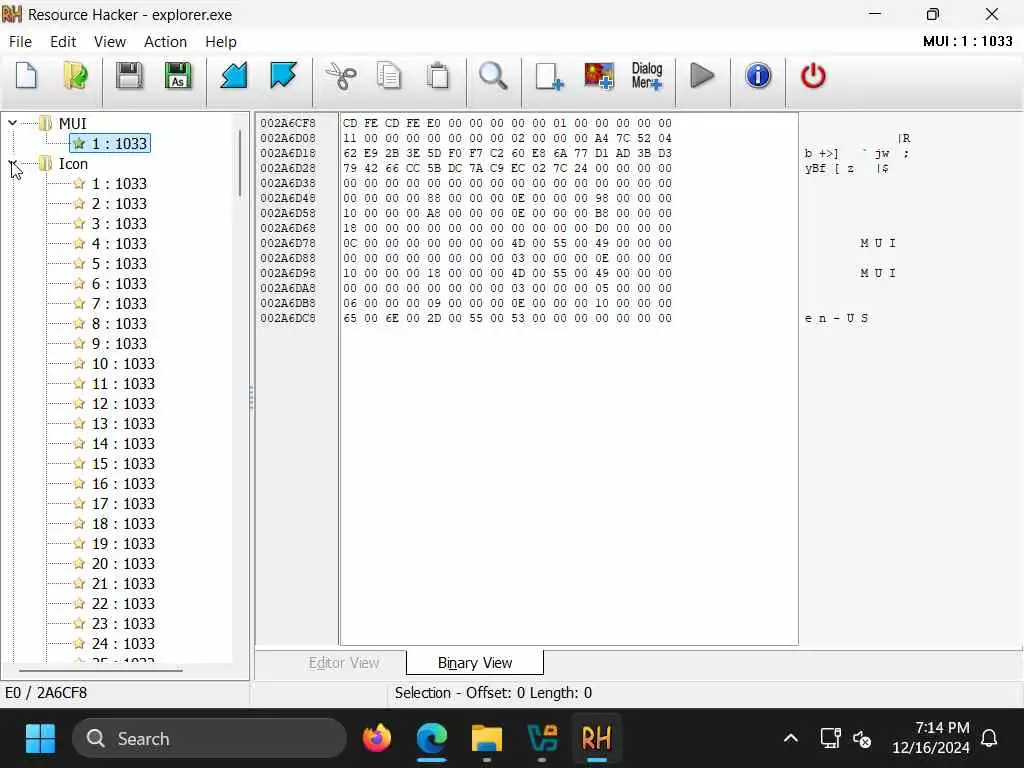Select Icon resource 7 : 1033

click(x=119, y=304)
